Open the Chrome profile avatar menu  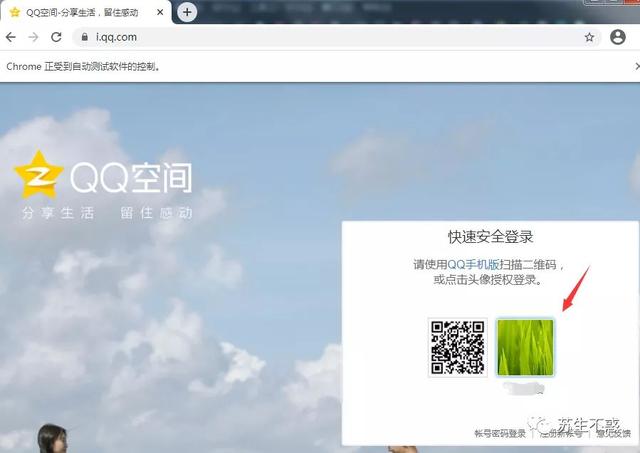[x=618, y=37]
